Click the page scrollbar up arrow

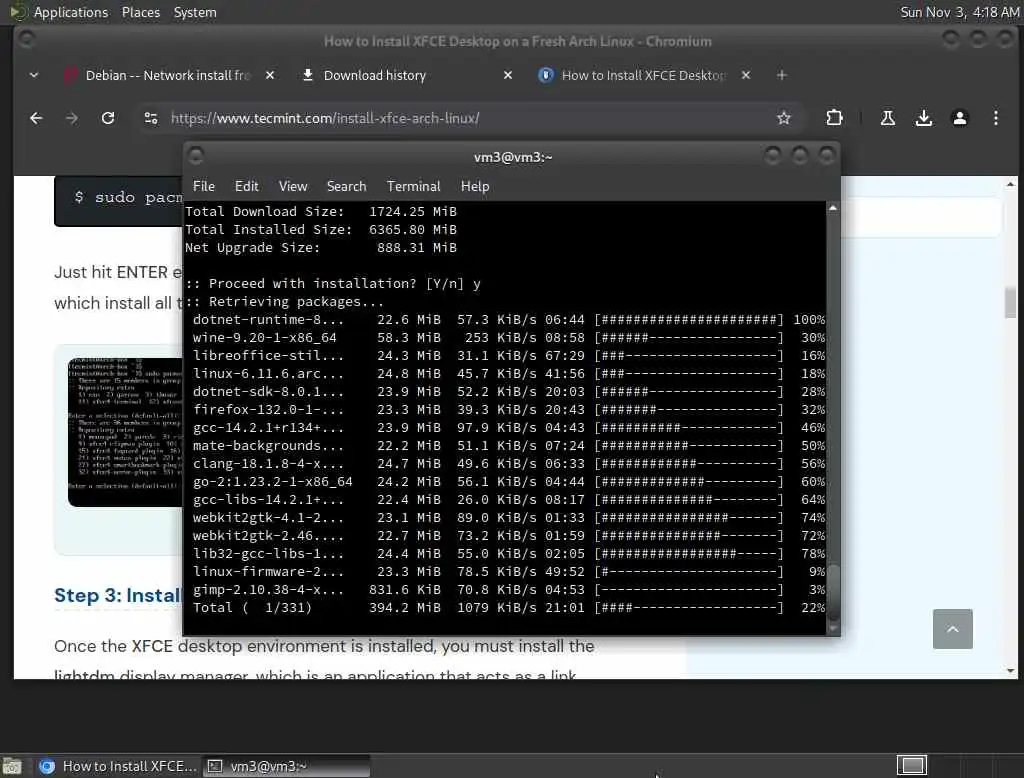[x=1010, y=184]
